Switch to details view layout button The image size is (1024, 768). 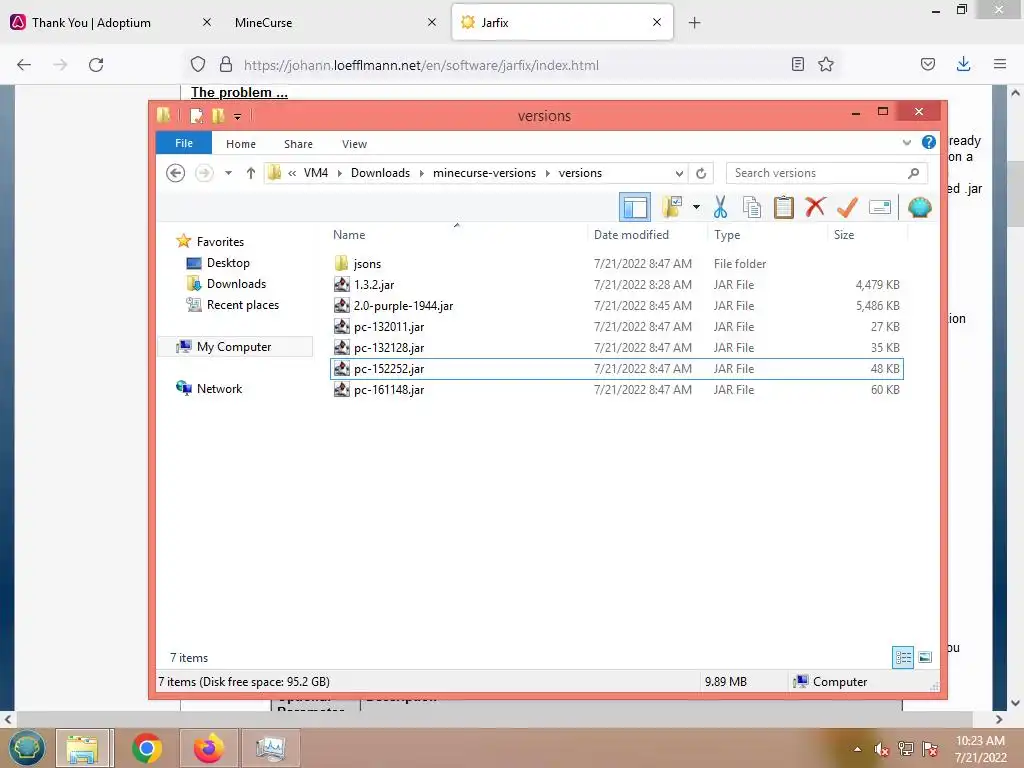coord(903,657)
